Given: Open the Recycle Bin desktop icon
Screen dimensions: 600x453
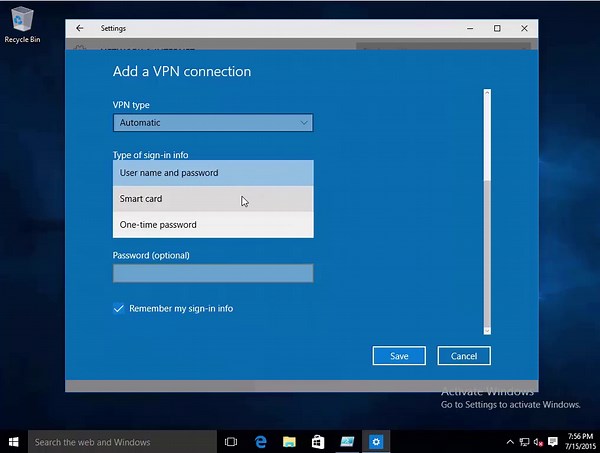Looking at the screenshot, I should tap(22, 24).
